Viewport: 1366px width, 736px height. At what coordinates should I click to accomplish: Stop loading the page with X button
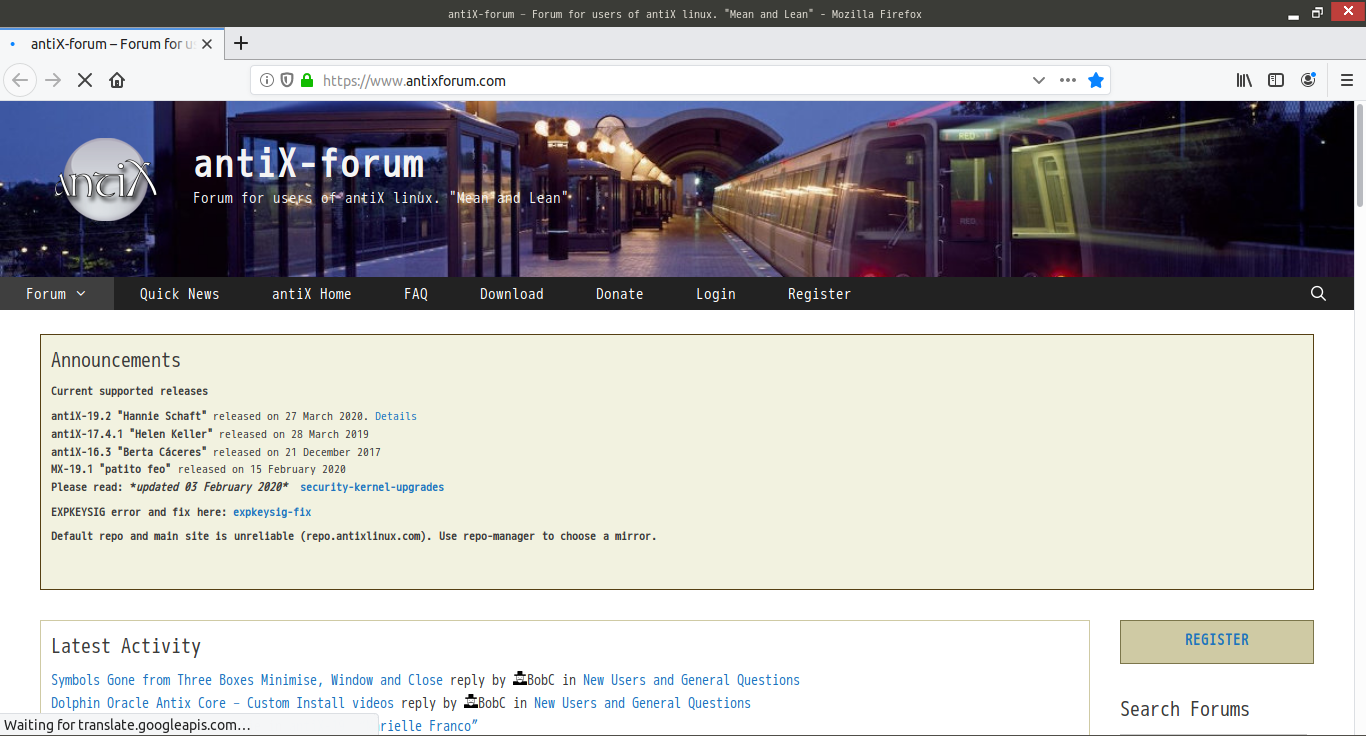coord(85,80)
